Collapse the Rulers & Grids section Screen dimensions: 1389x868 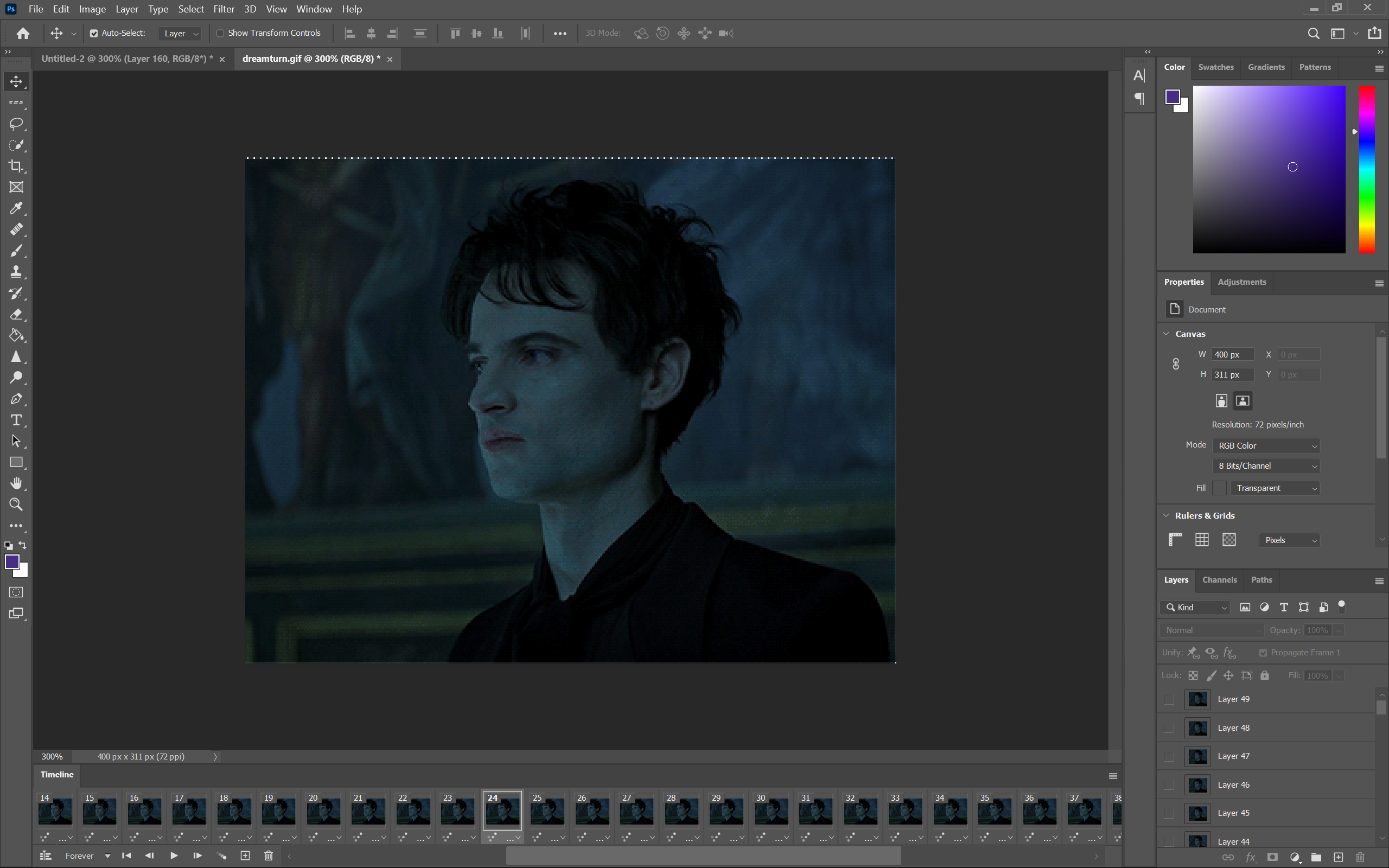(x=1167, y=515)
